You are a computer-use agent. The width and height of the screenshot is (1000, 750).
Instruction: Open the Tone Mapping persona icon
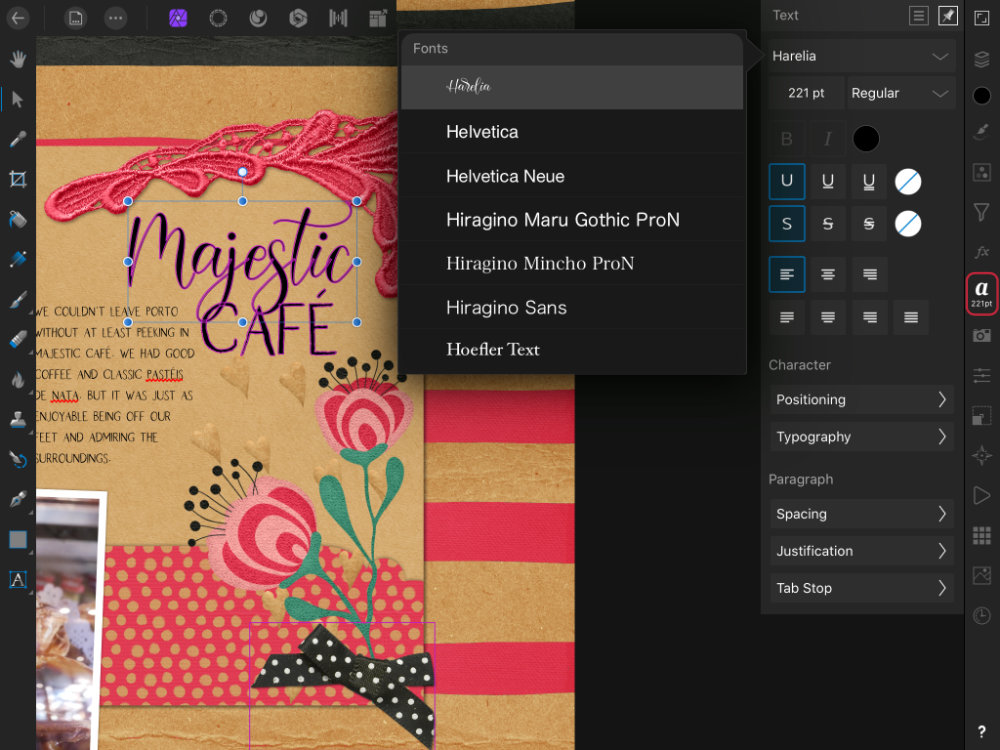pyautogui.click(x=338, y=18)
